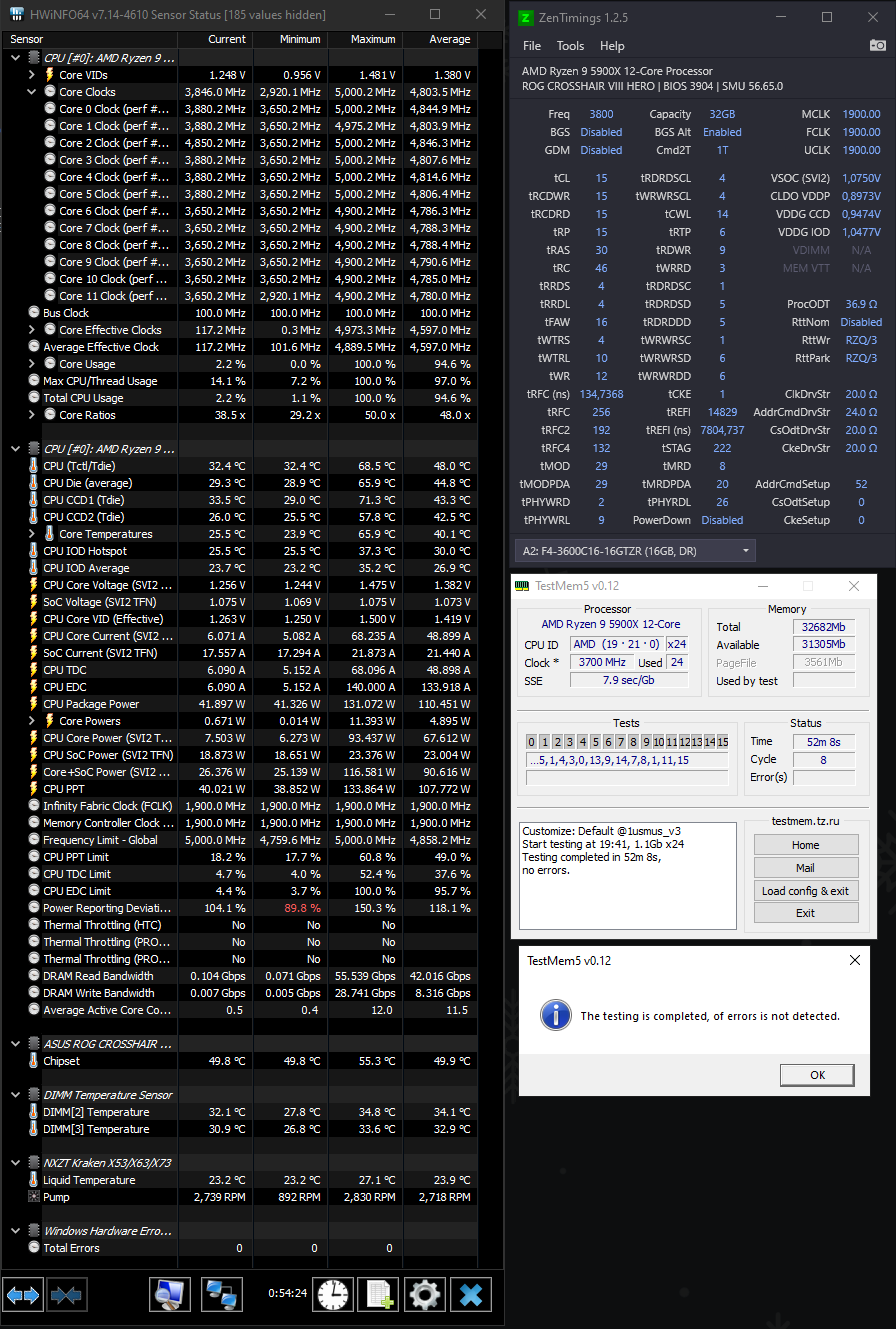The image size is (896, 1329).
Task: Click the testmem.tz.ru site label
Action: tap(806, 821)
